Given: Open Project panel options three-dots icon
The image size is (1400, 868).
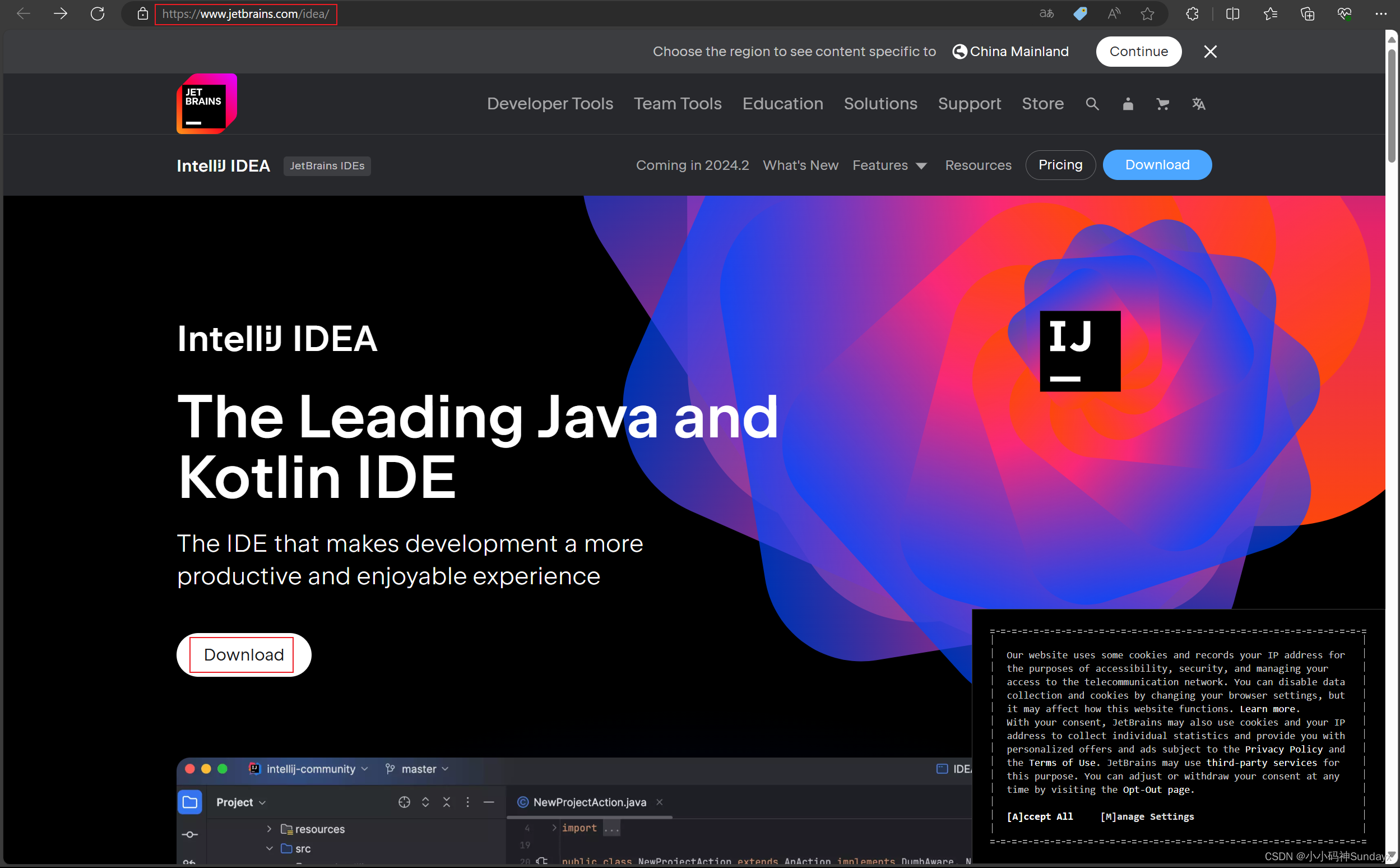Looking at the screenshot, I should click(x=467, y=802).
